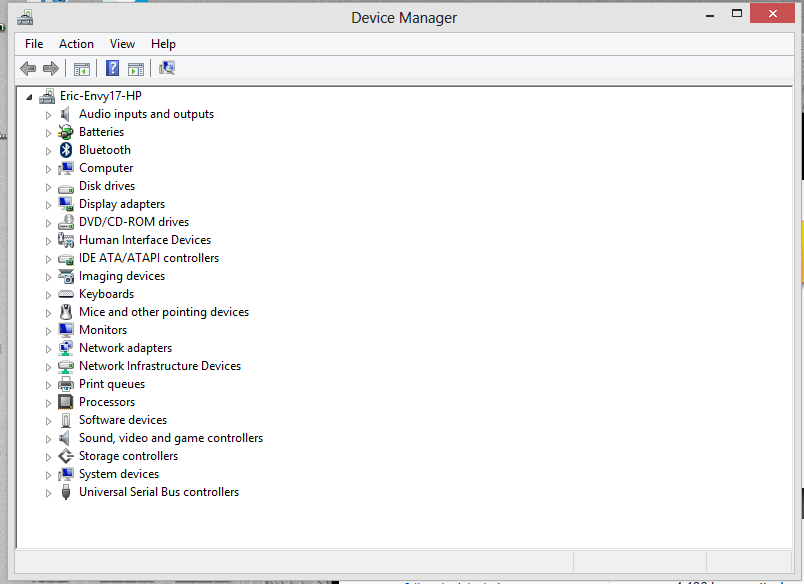
Task: Select the Human Interface Devices item
Action: [x=145, y=240]
